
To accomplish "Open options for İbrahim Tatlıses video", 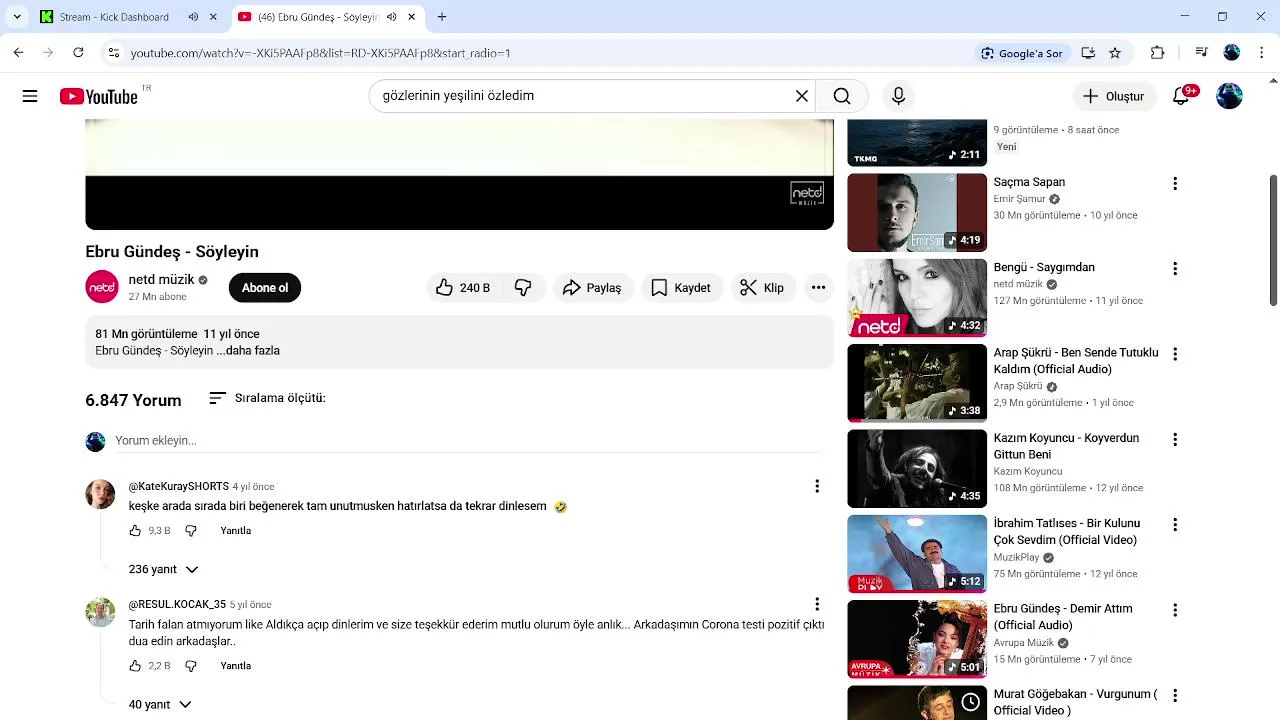I will 1175,525.
